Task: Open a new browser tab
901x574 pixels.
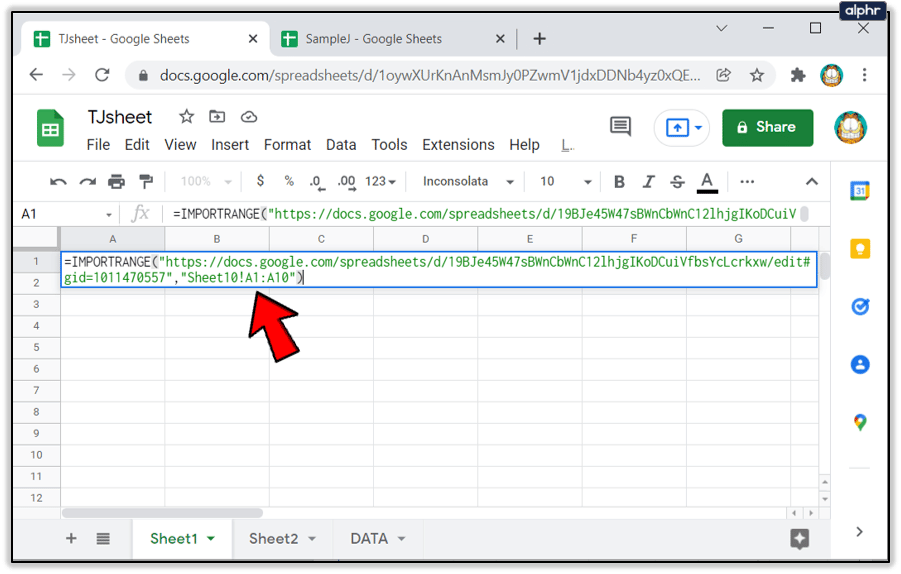Action: (539, 39)
